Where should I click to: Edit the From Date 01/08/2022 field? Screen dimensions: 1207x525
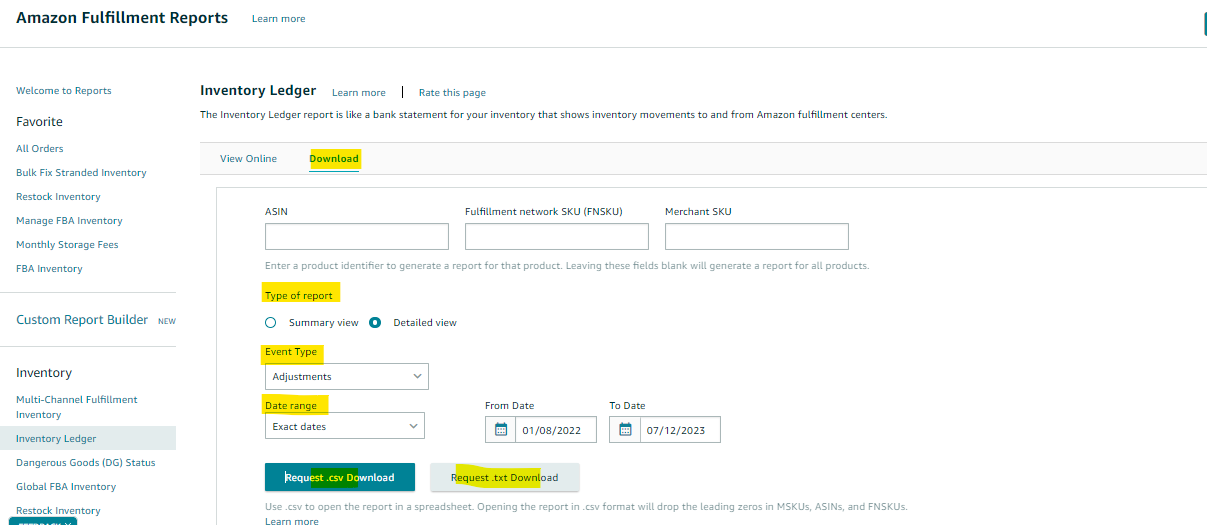click(x=556, y=430)
